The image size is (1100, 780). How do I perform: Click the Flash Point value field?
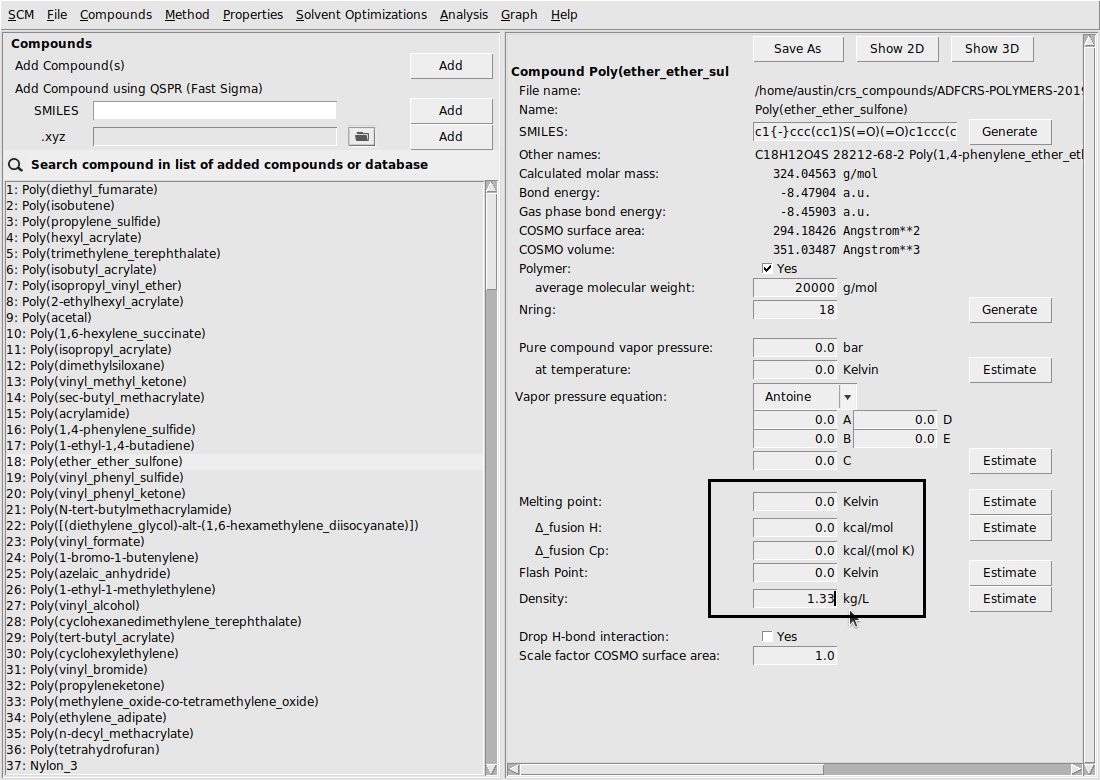[x=795, y=572]
